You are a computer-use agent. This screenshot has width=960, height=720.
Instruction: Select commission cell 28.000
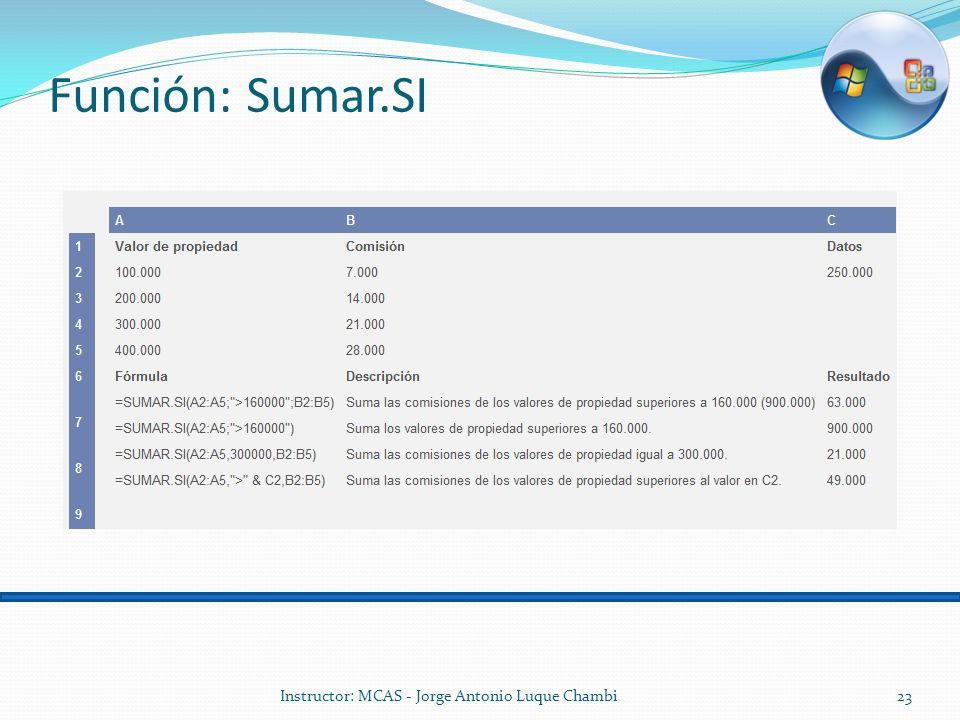point(366,351)
